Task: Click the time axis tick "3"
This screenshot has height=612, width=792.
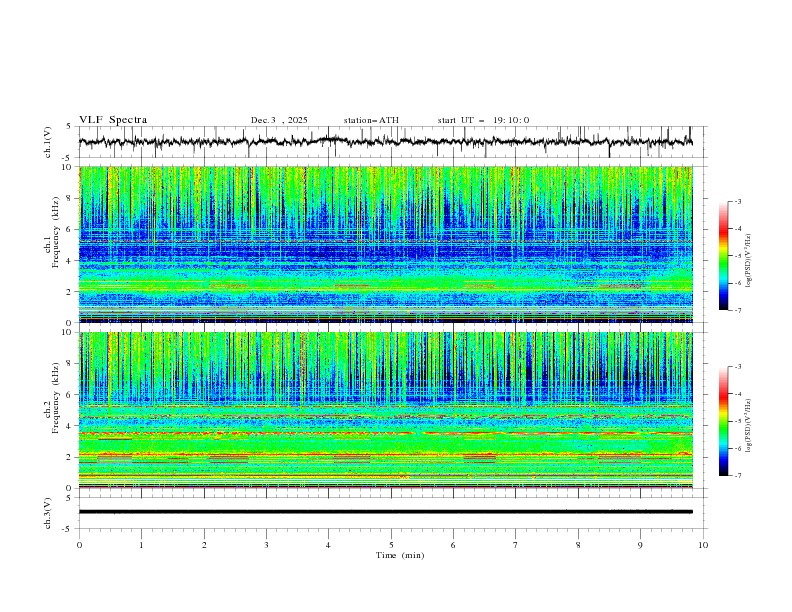Action: click(266, 545)
